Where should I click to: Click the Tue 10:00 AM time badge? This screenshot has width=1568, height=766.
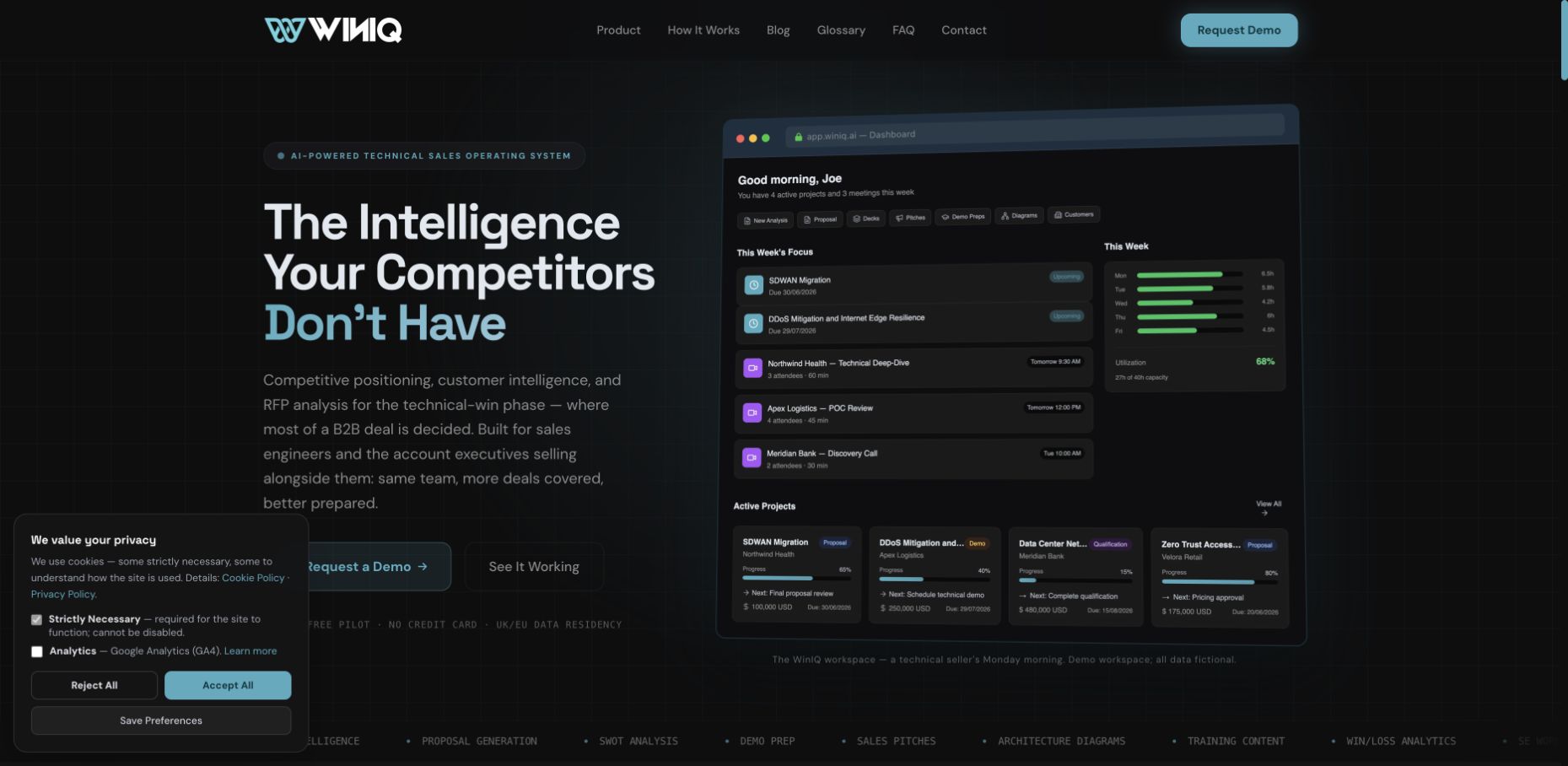(x=1062, y=453)
